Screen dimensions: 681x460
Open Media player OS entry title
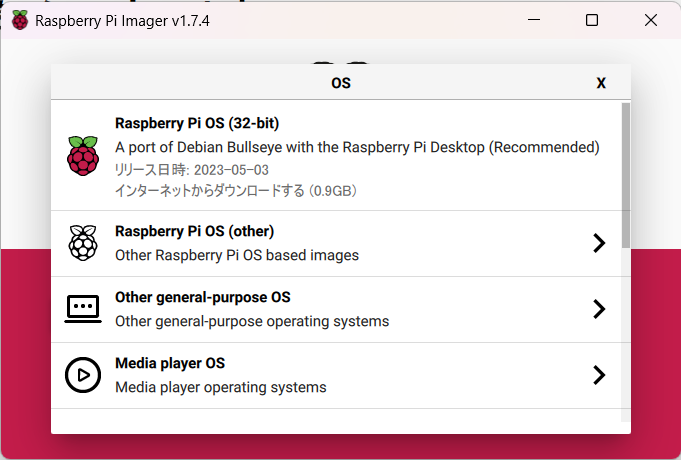click(170, 363)
